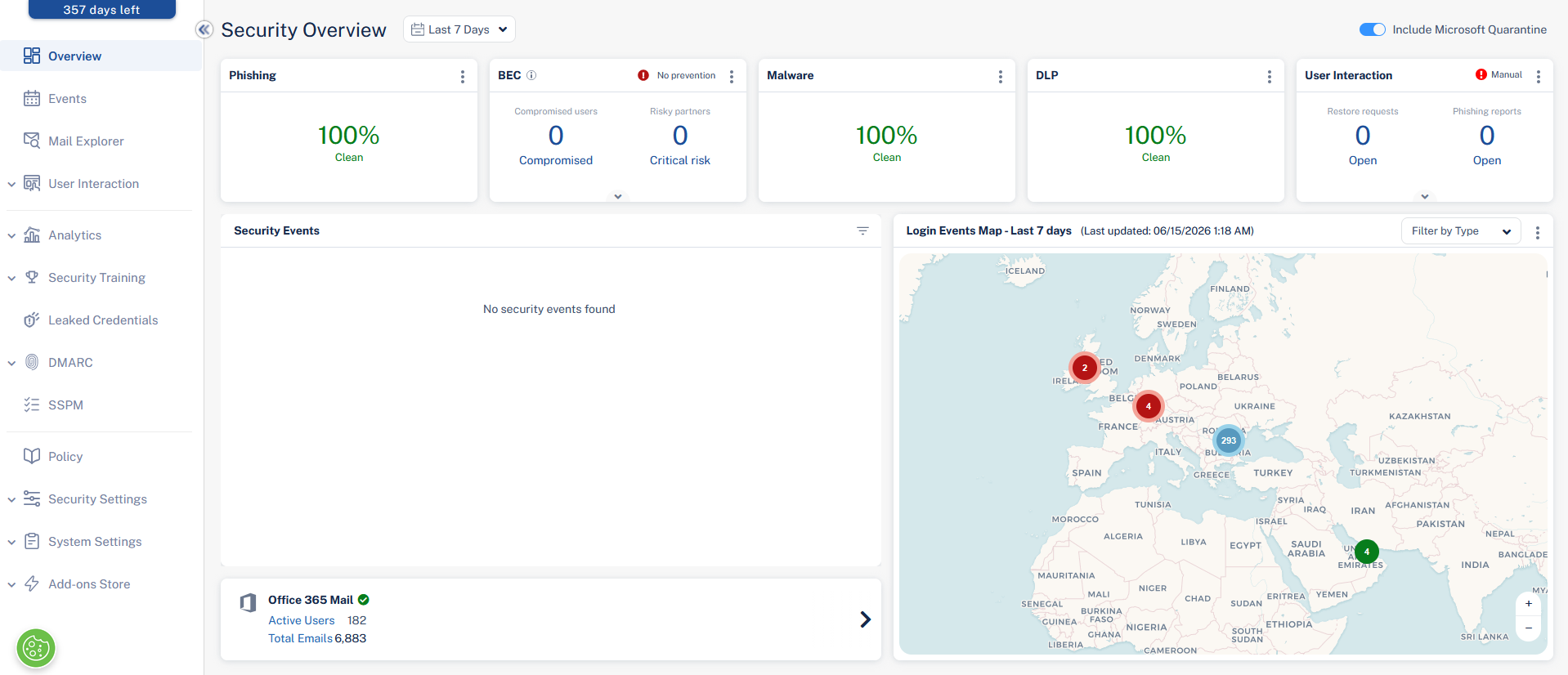Click the 293 login cluster on map
The width and height of the screenshot is (1568, 675).
pos(1229,440)
